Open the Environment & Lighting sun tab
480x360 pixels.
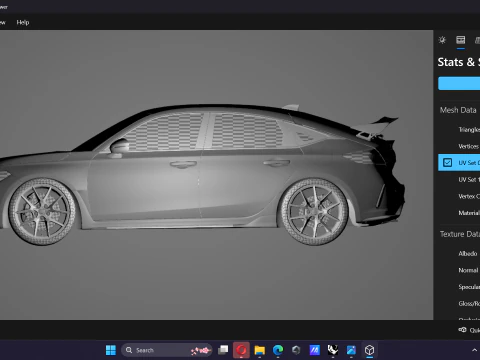(x=442, y=40)
